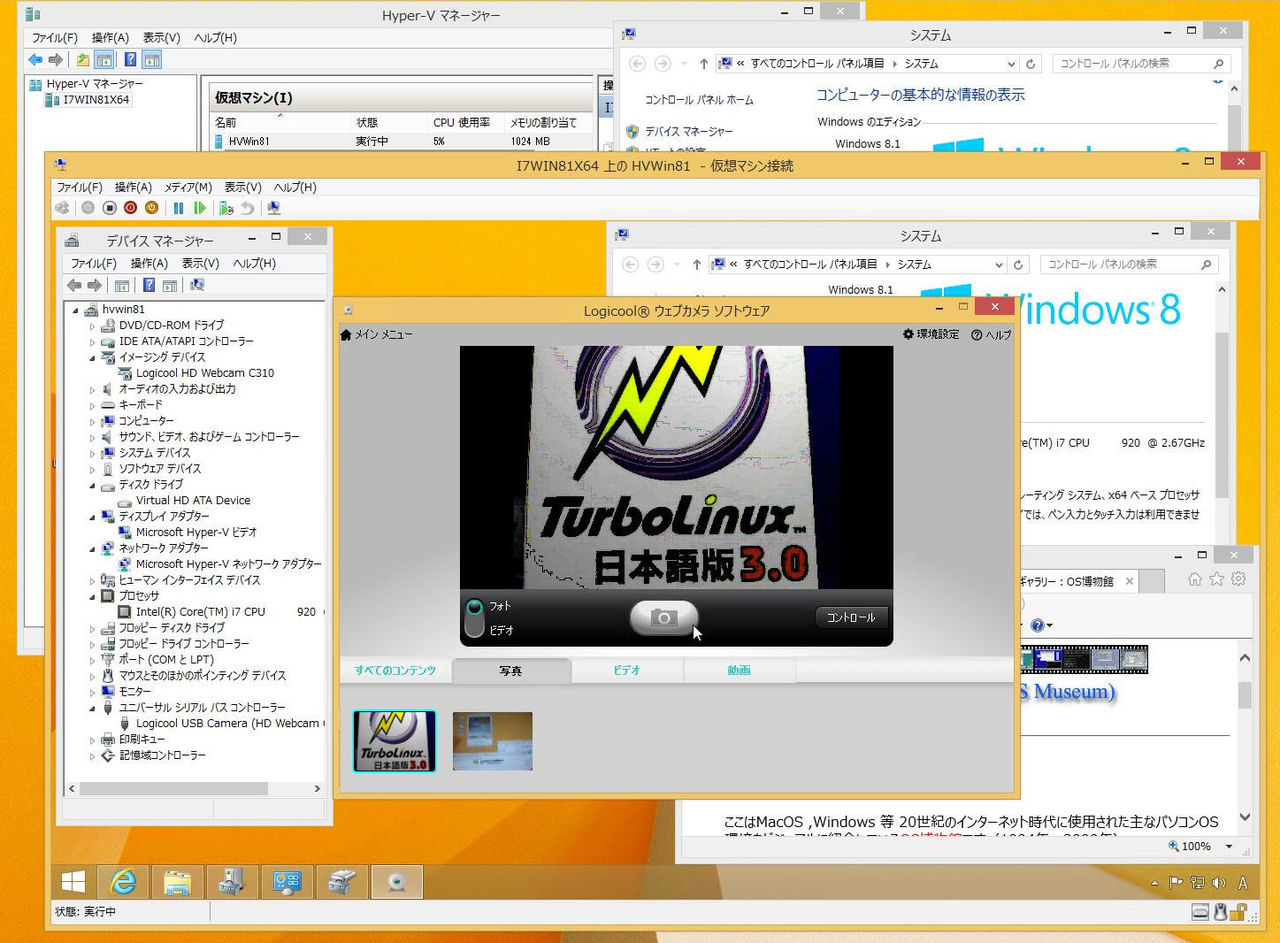
Task: Collapse イメージング デバイス node
Action: 93,357
